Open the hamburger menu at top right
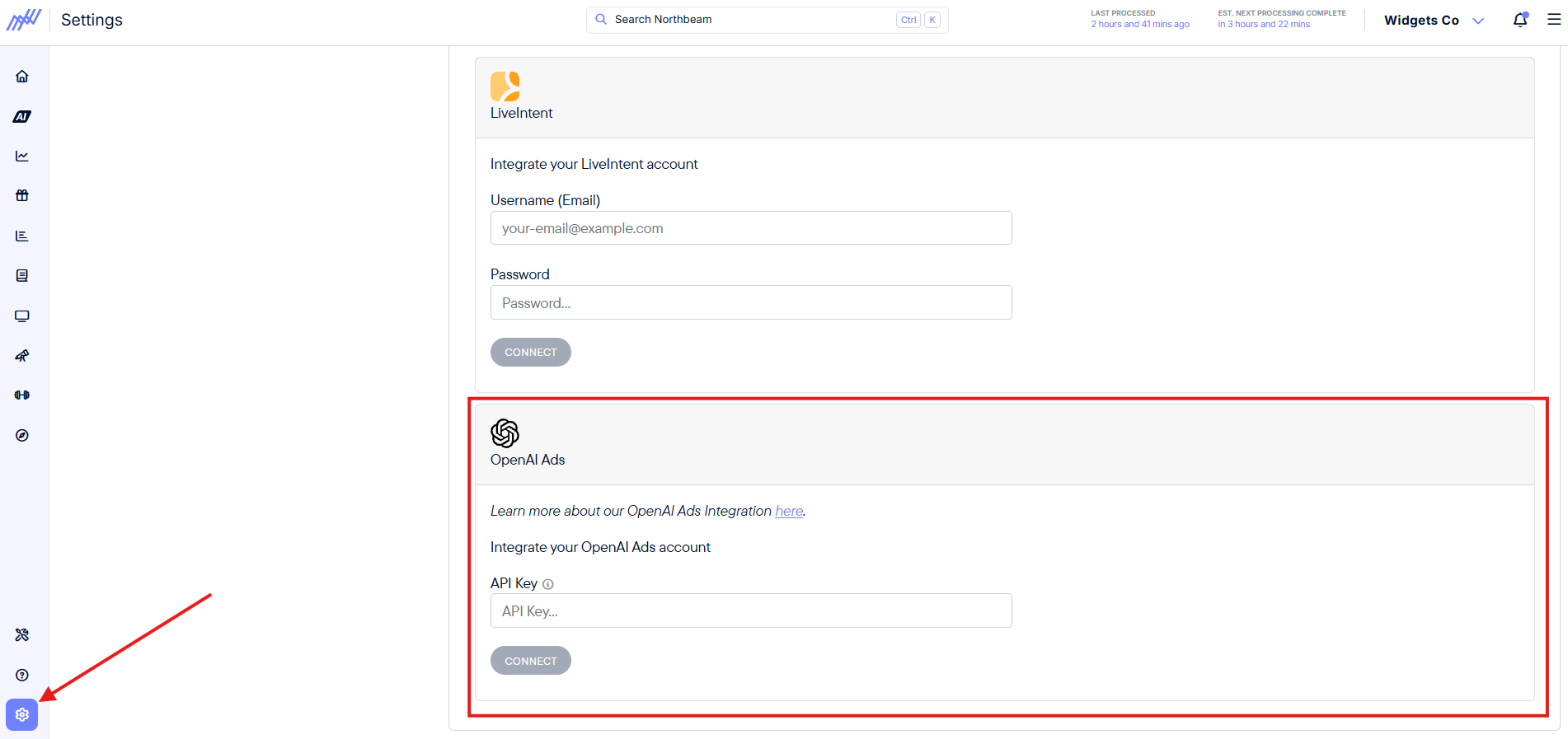This screenshot has width=1568, height=739. (x=1554, y=20)
